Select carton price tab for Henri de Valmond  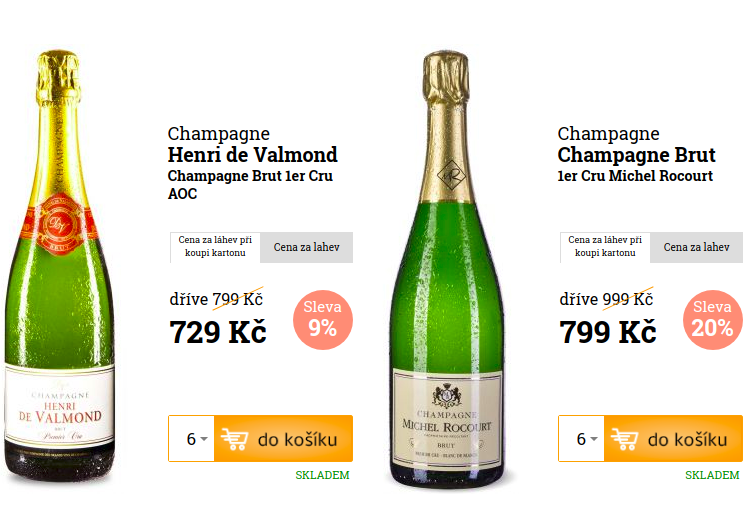tap(215, 247)
